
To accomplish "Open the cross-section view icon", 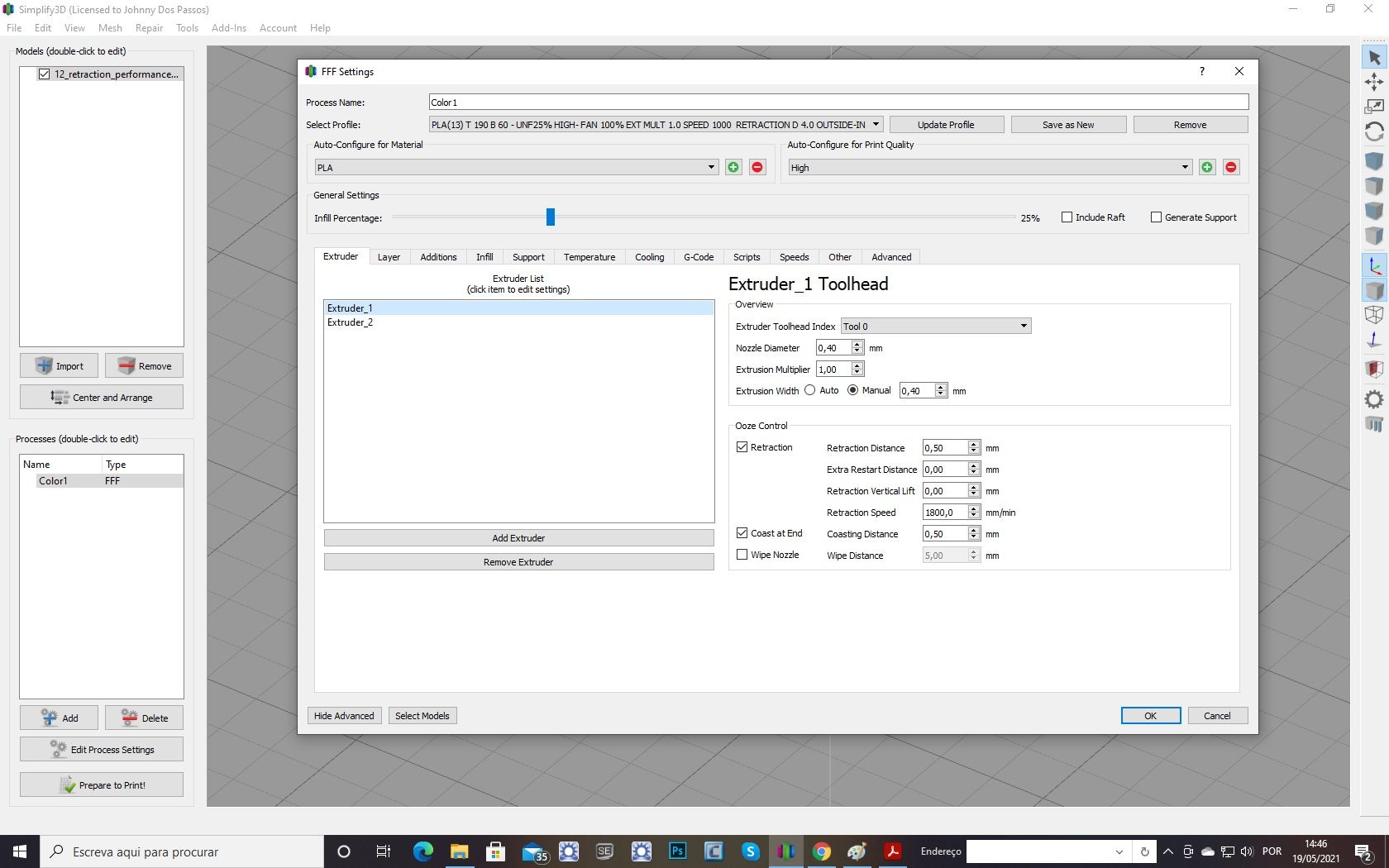I will click(1373, 370).
